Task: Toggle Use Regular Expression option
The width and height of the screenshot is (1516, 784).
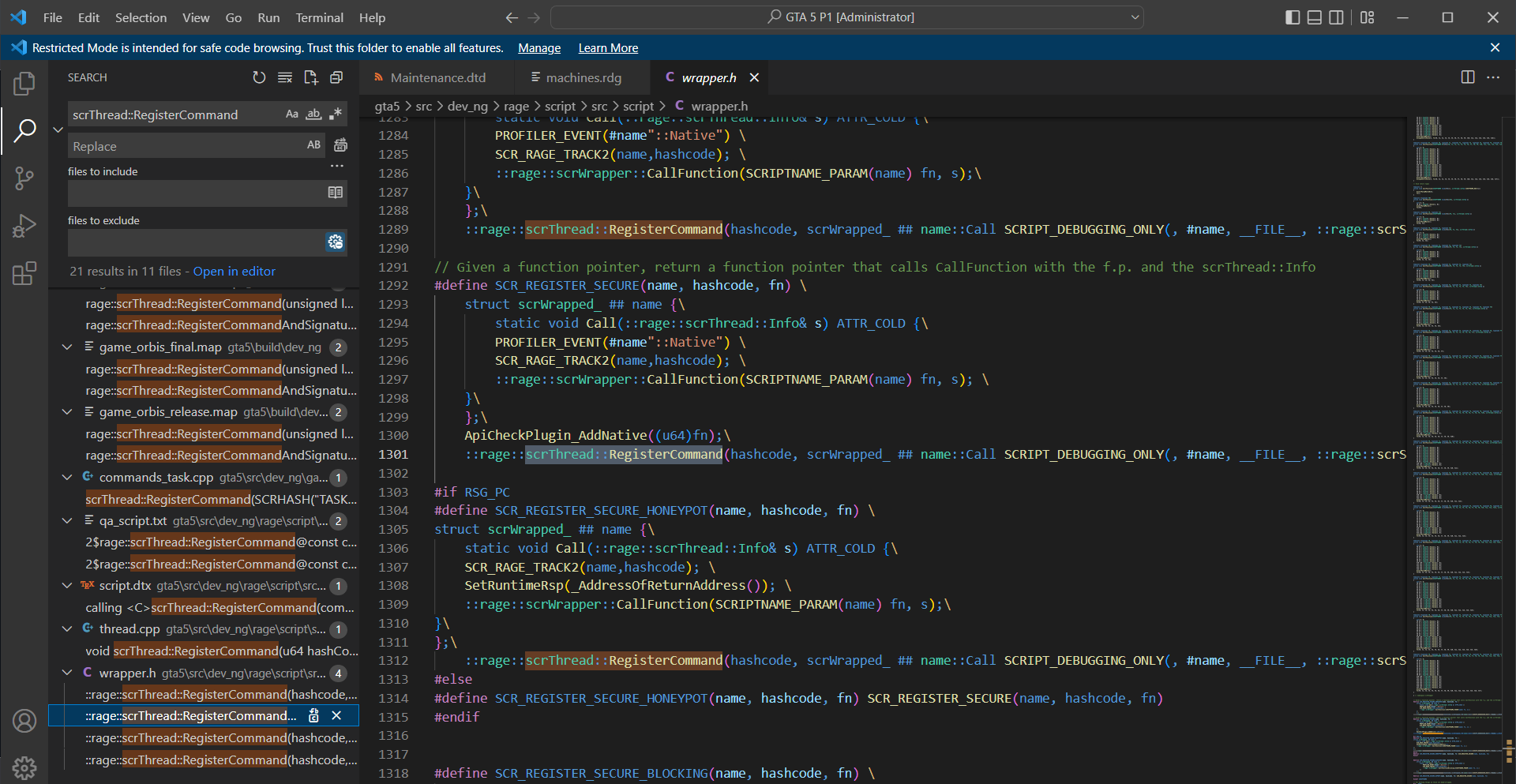Action: coord(336,114)
